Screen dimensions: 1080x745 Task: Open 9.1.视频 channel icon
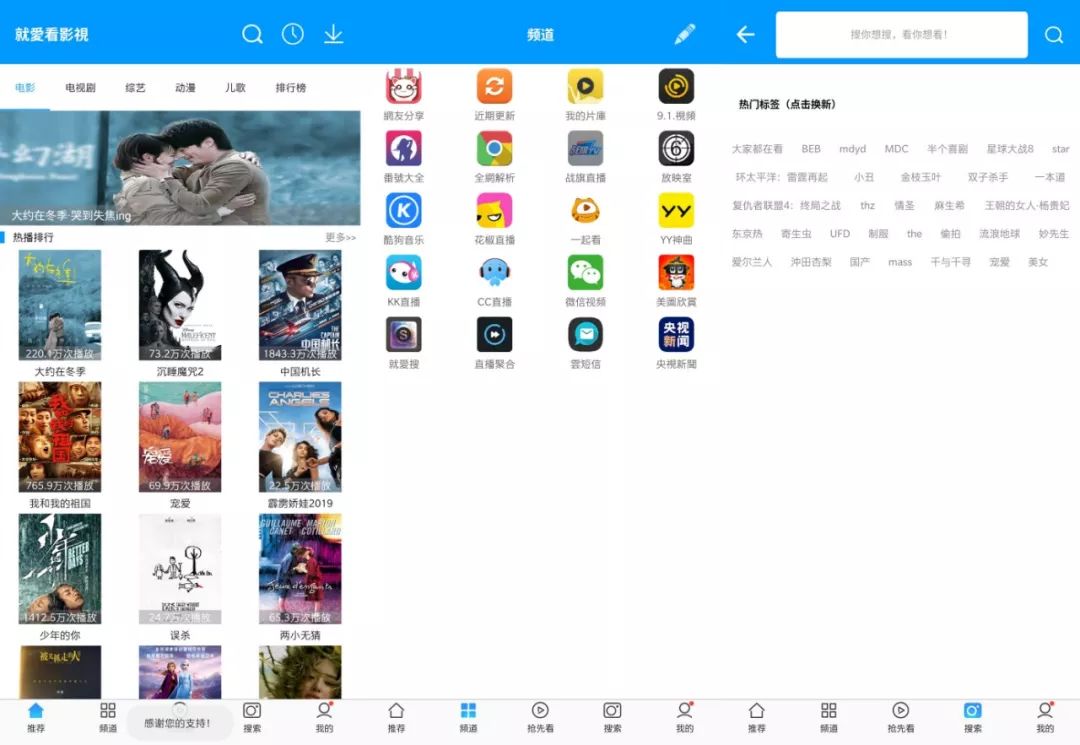pyautogui.click(x=676, y=86)
